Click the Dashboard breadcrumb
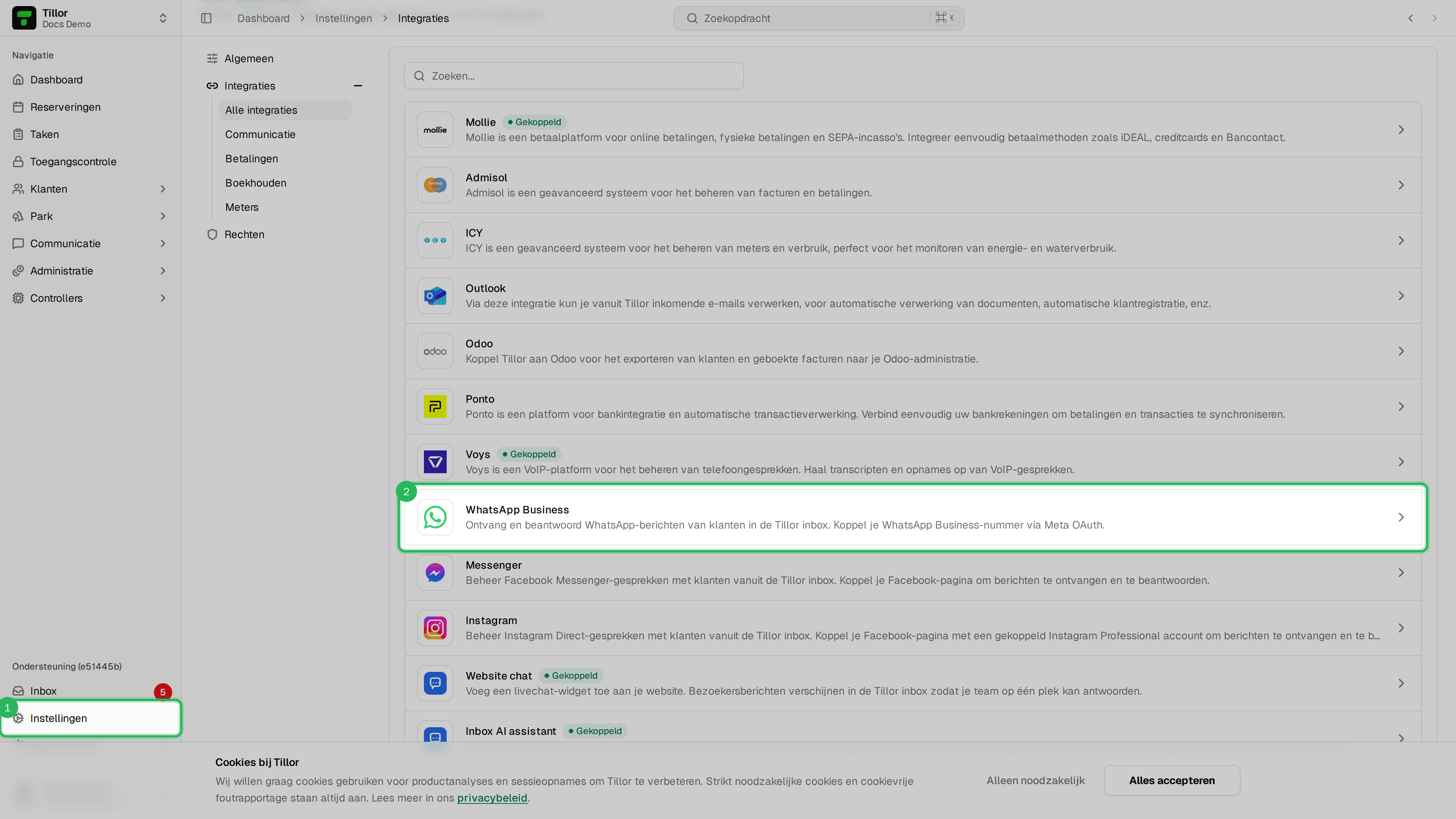The image size is (1456, 819). pyautogui.click(x=264, y=18)
